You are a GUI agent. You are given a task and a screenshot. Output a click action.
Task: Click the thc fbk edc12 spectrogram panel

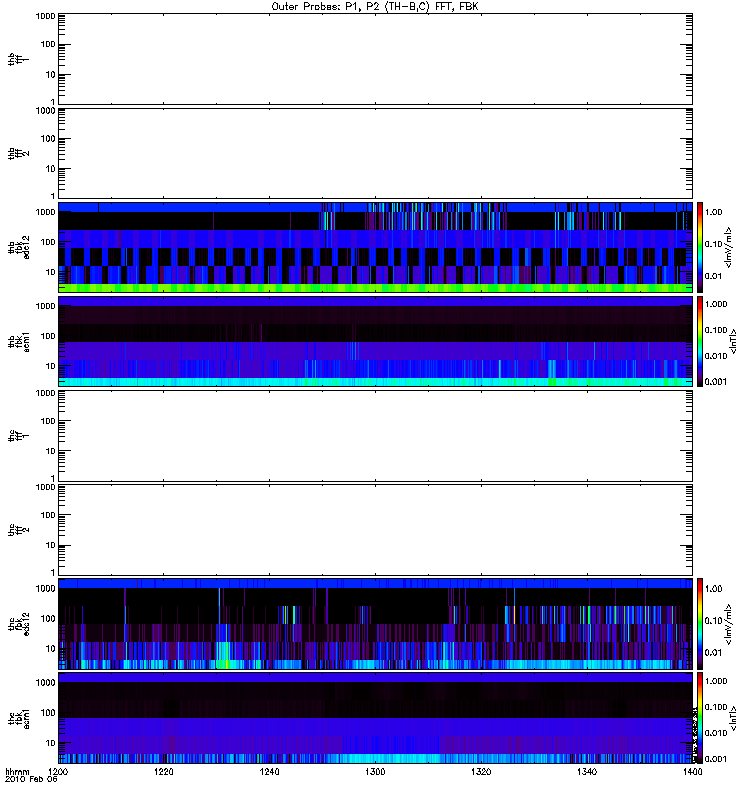click(x=375, y=624)
